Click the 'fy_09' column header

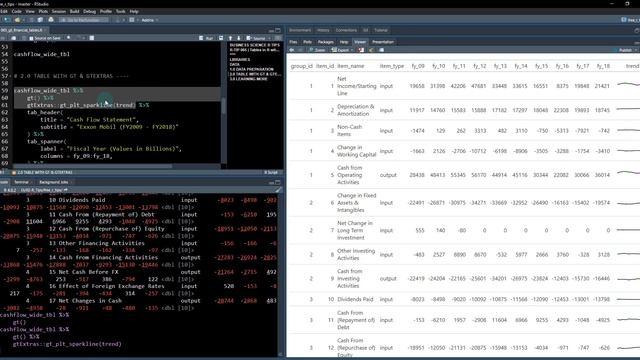pyautogui.click(x=418, y=66)
